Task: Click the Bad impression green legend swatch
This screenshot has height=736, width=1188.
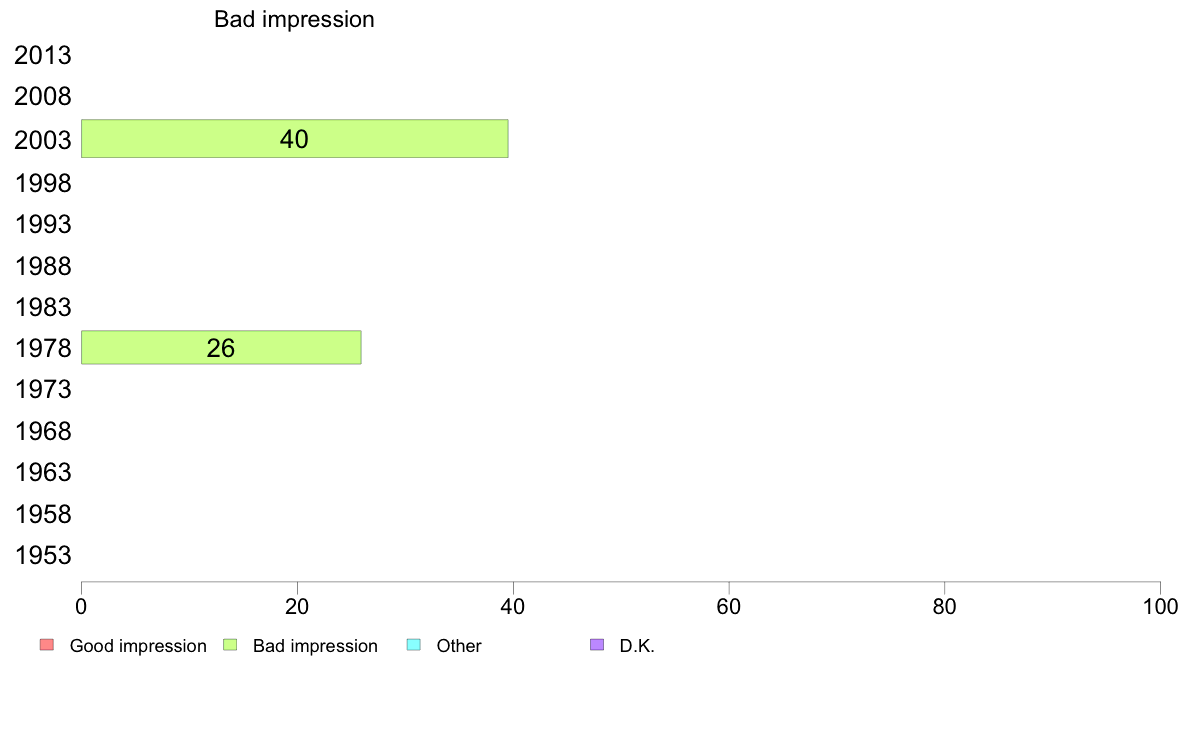Action: click(229, 645)
